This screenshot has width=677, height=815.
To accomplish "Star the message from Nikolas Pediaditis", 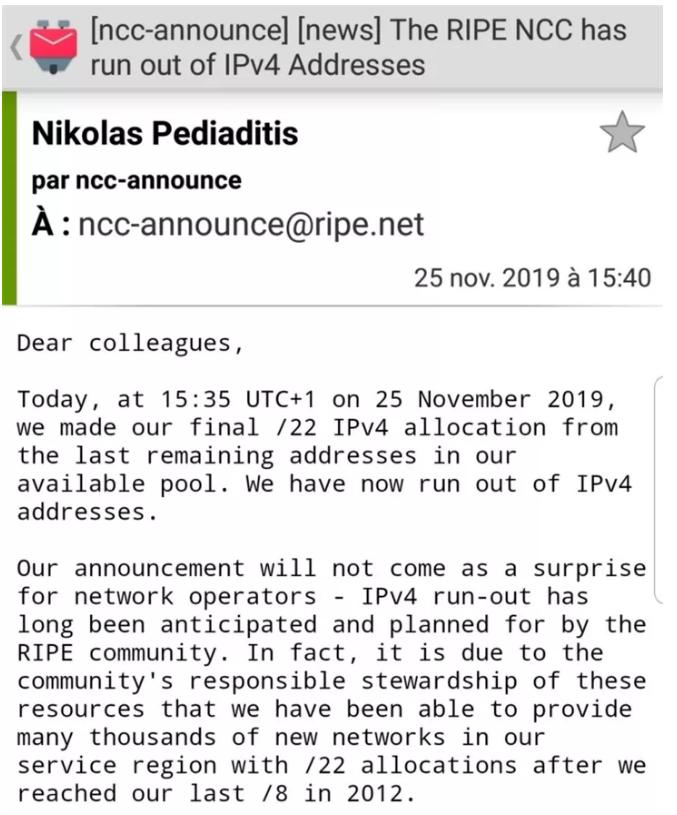I will pos(622,133).
